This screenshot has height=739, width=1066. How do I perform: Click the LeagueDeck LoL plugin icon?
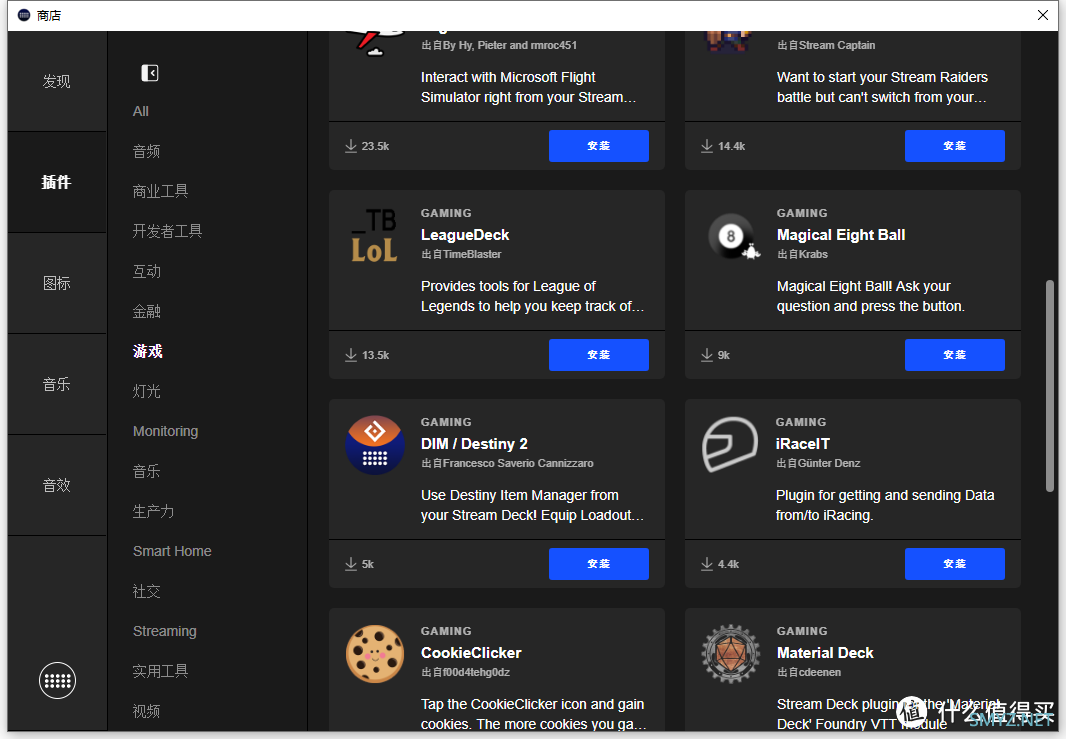374,235
